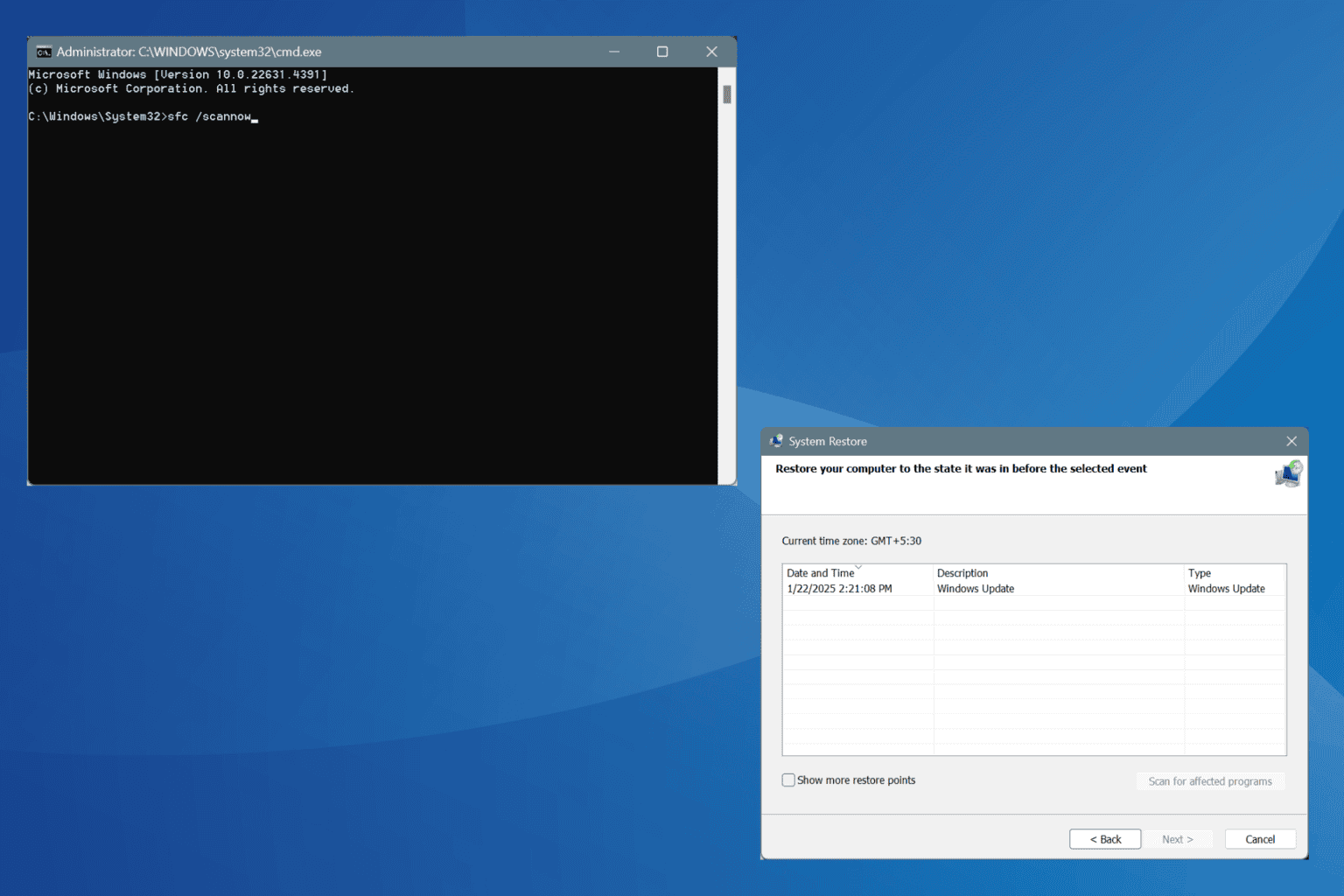1344x896 pixels.
Task: Click the Back button in System Restore
Action: (x=1105, y=839)
